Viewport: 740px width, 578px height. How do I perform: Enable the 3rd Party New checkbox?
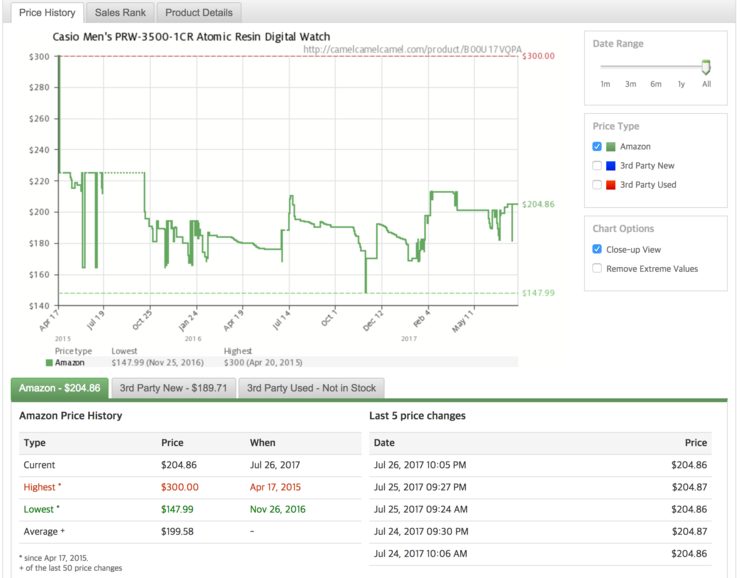pos(597,166)
